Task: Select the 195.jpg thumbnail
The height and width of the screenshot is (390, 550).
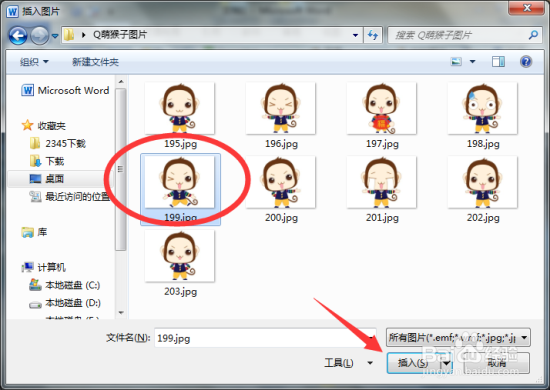Action: click(x=180, y=108)
